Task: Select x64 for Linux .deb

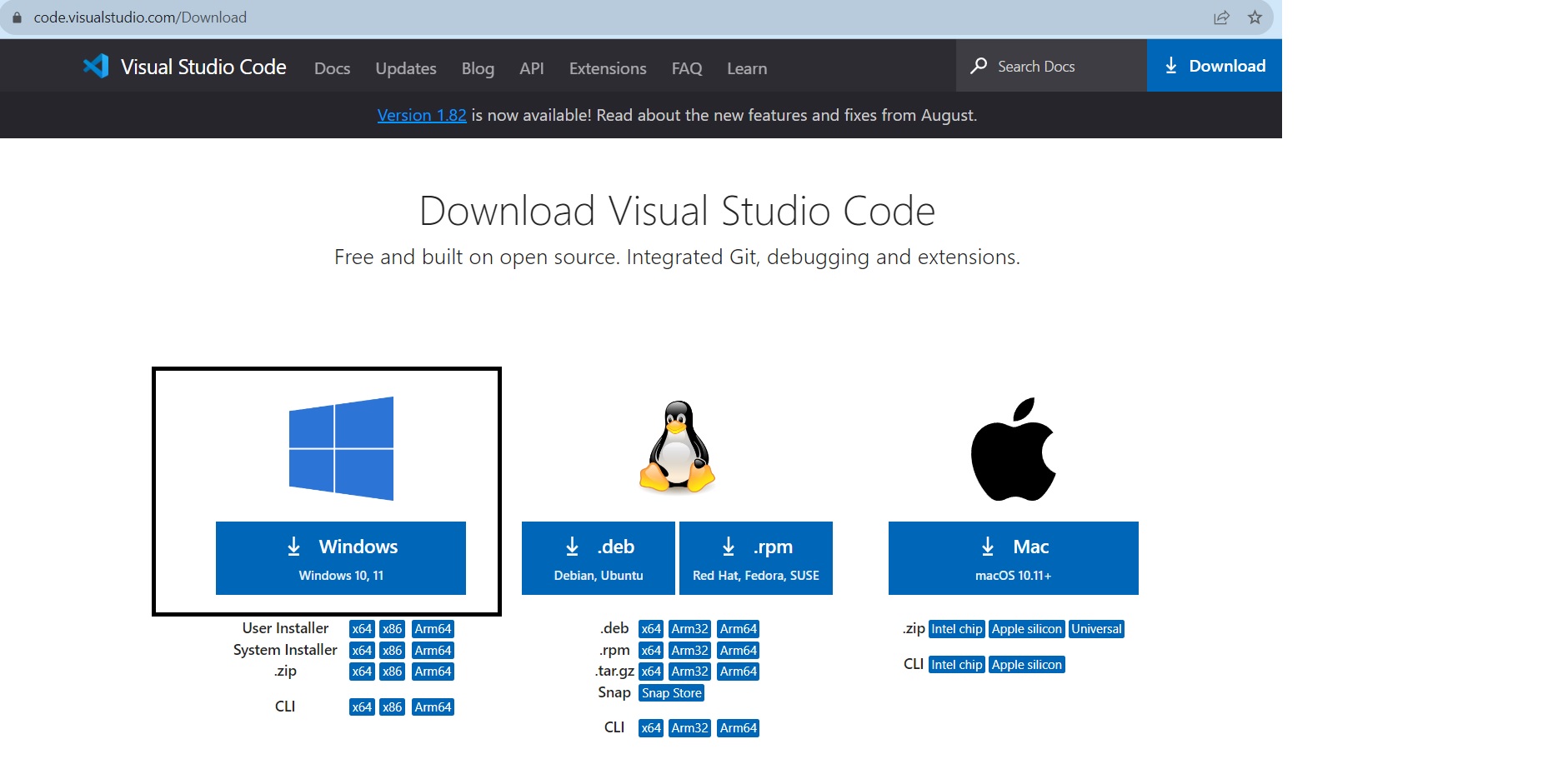Action: point(651,629)
